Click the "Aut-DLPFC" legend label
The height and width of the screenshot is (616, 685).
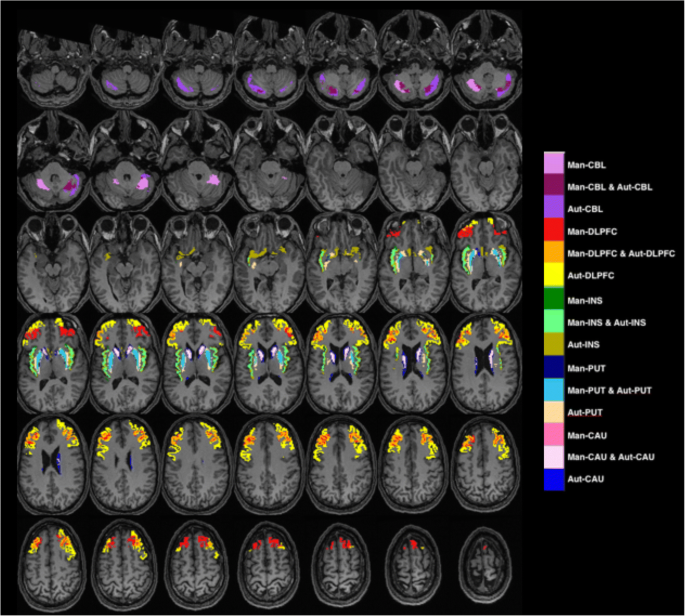[x=591, y=276]
